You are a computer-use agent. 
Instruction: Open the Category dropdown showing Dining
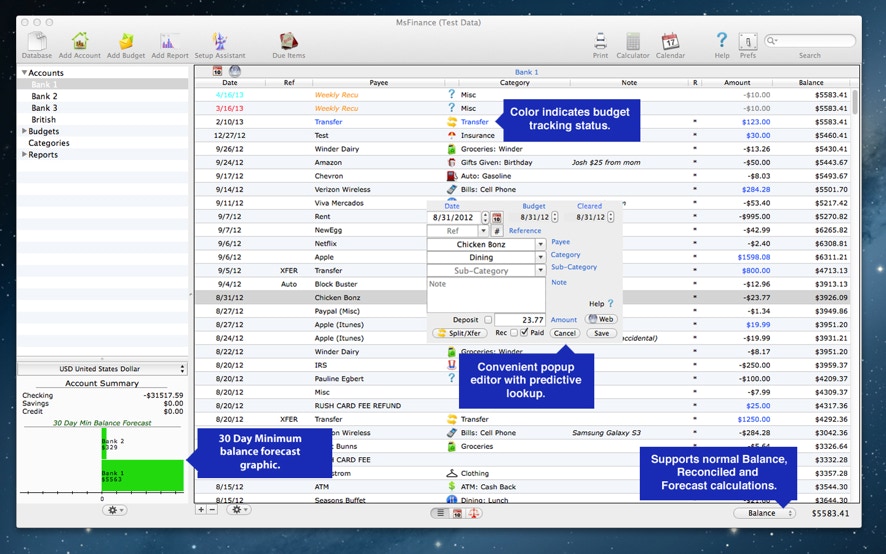[541, 257]
